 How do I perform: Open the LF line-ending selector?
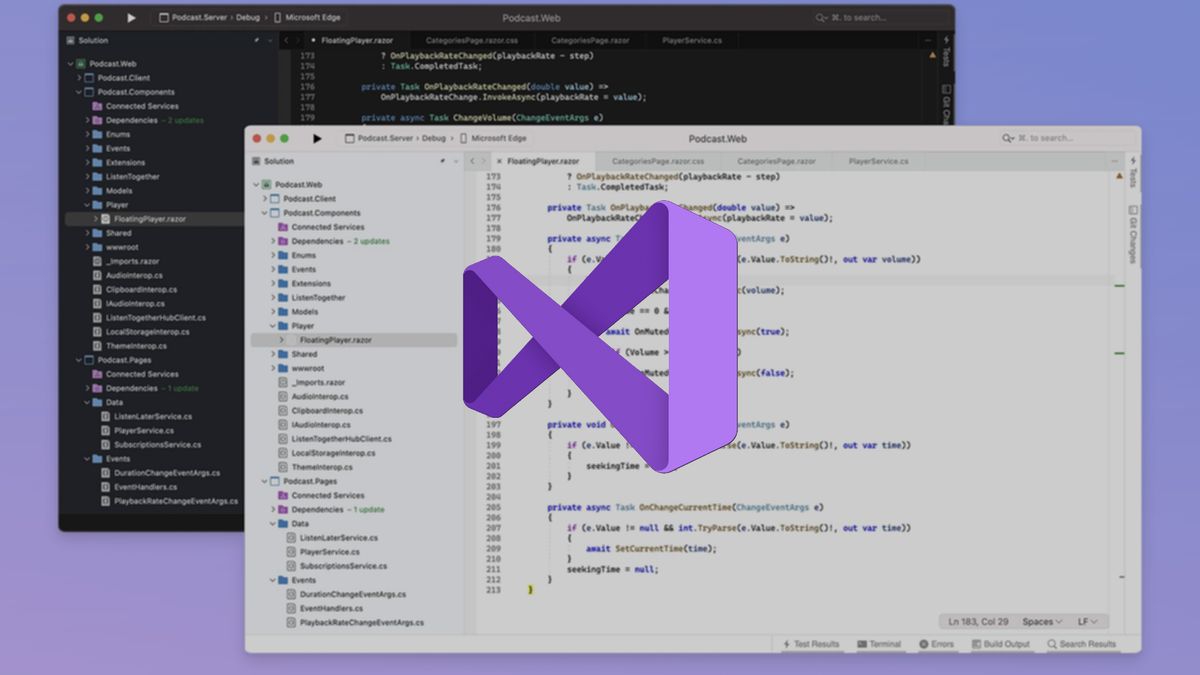click(1086, 621)
